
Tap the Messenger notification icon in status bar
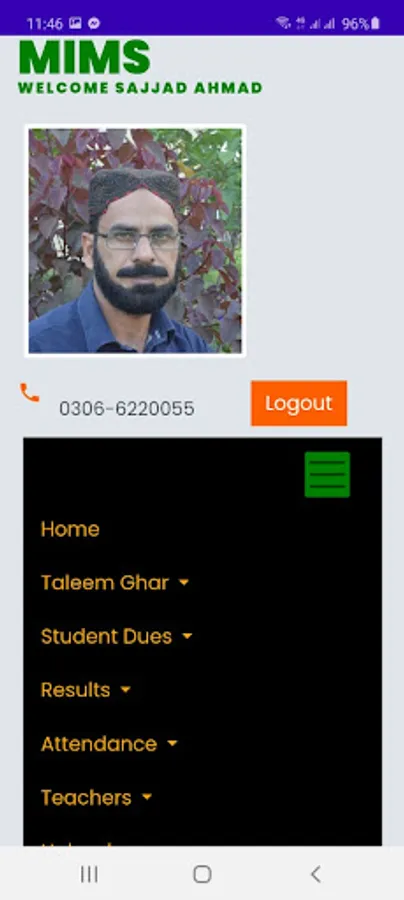point(95,23)
